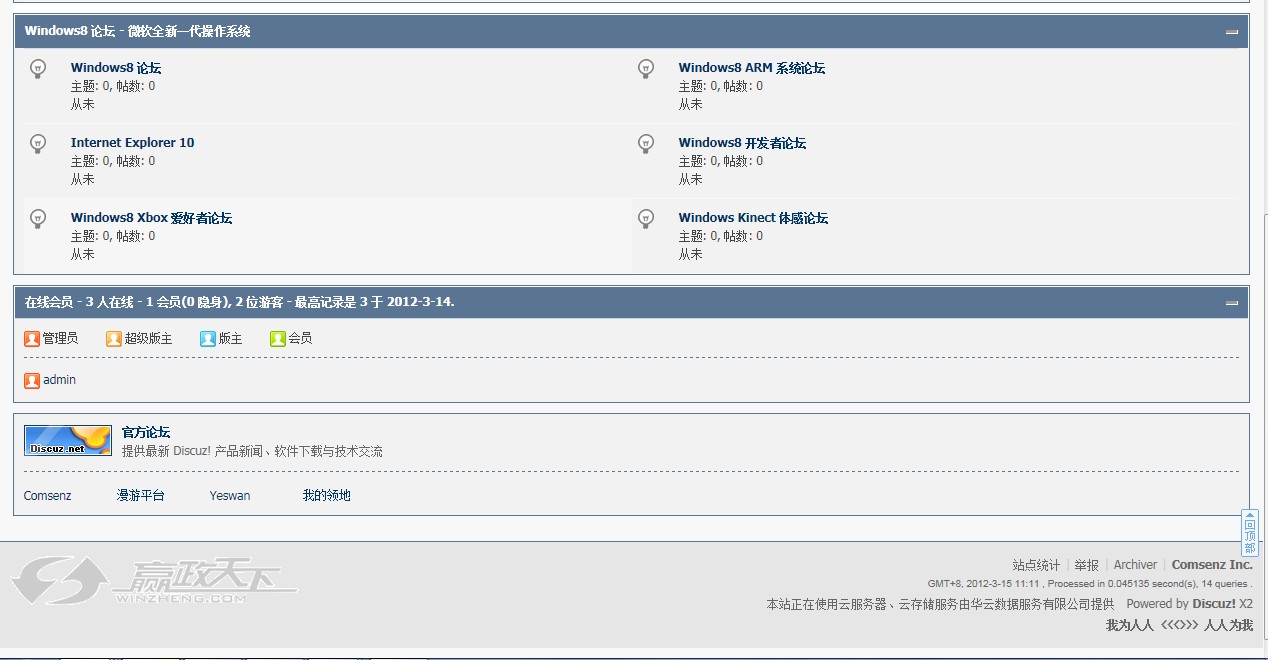Open the Windows8 论坛 board

coord(116,68)
